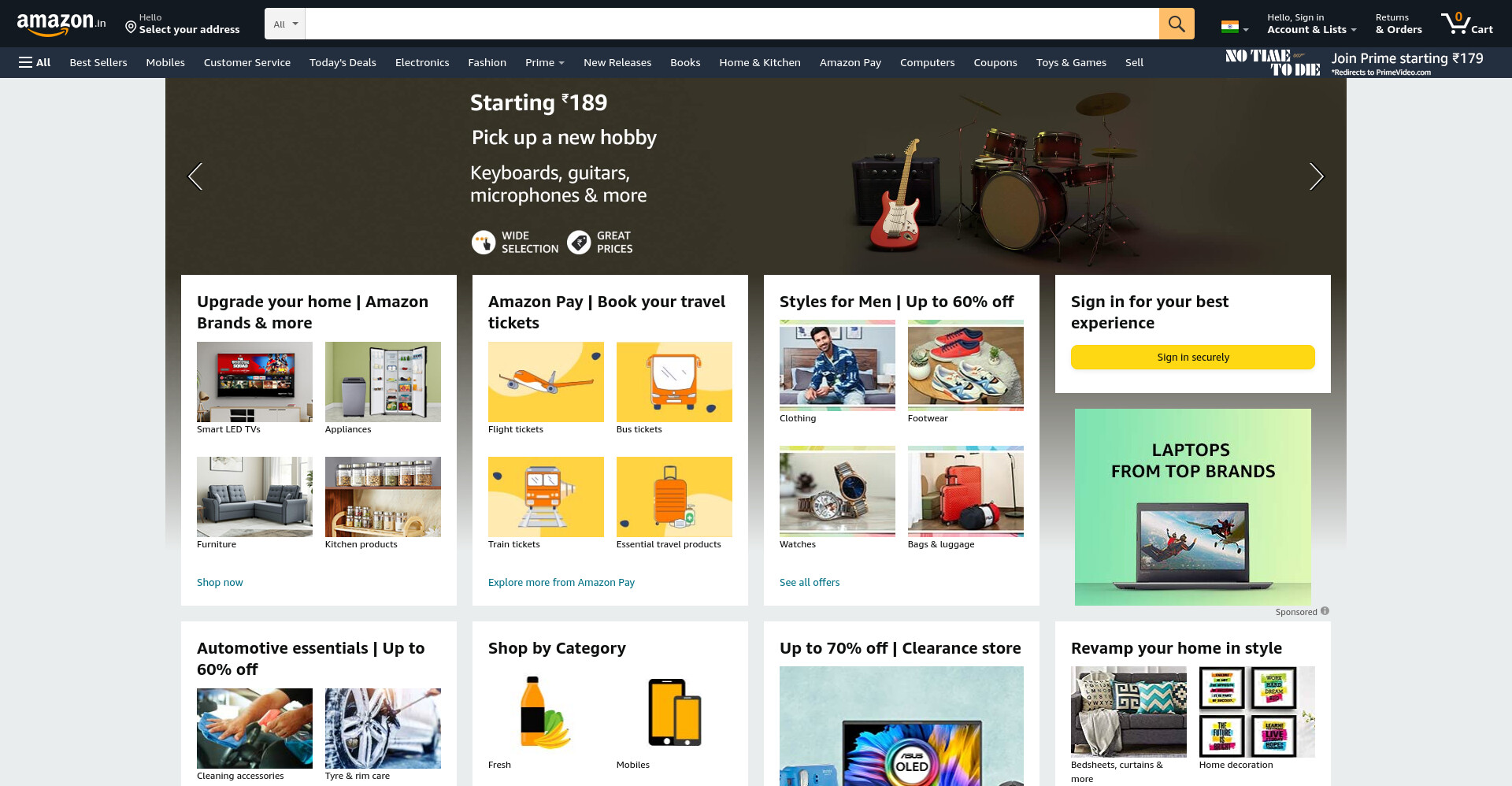Click the Sign in securely button

[1193, 357]
